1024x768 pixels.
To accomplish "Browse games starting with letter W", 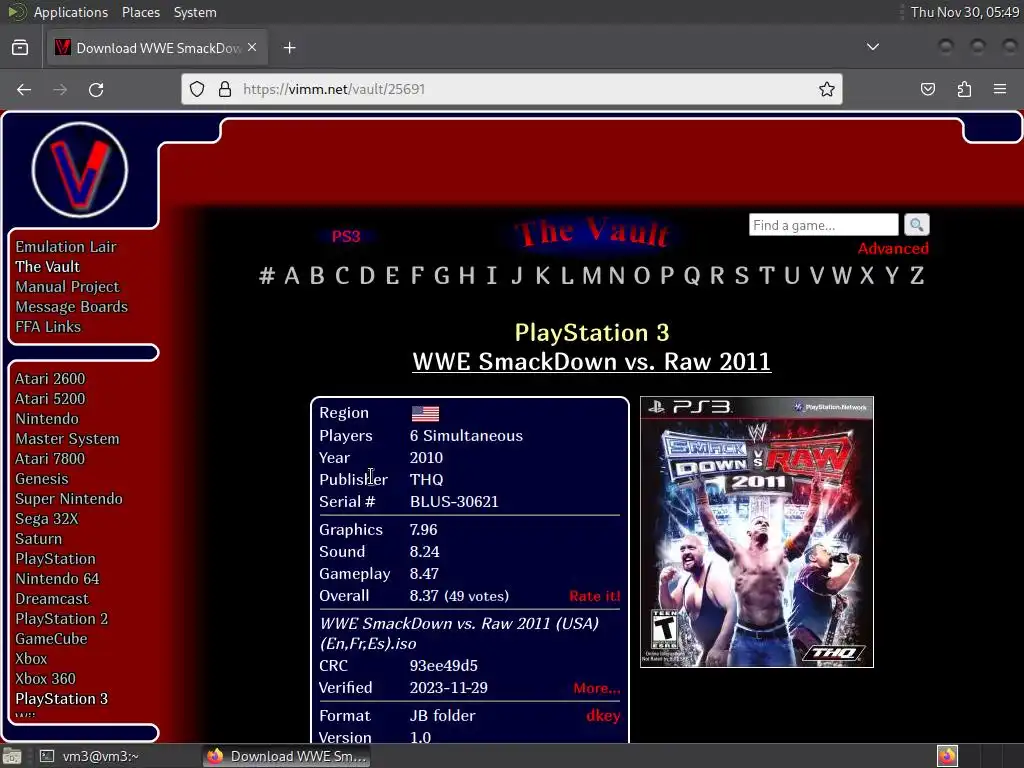I will [842, 276].
